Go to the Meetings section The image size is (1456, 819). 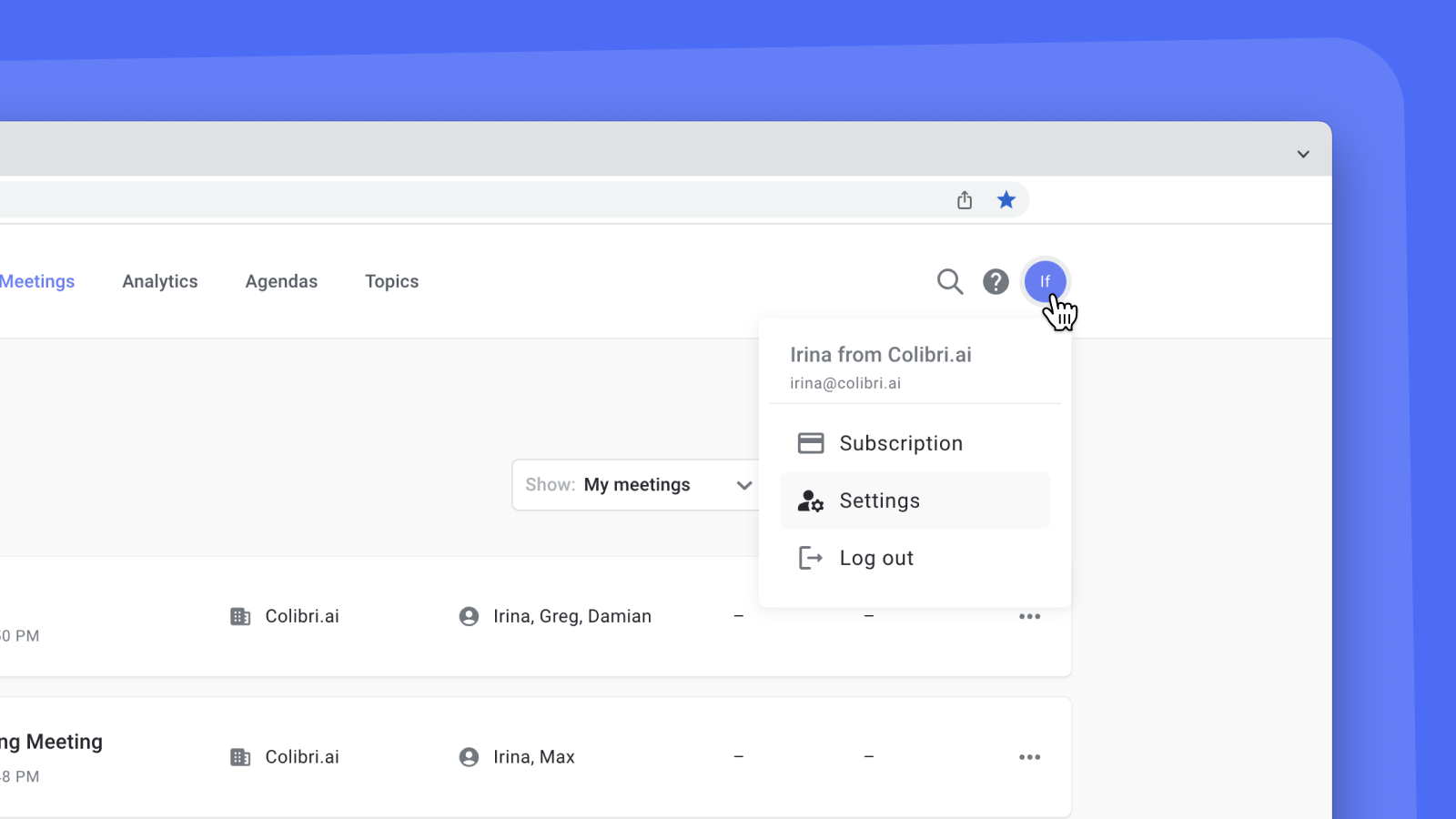pos(36,281)
